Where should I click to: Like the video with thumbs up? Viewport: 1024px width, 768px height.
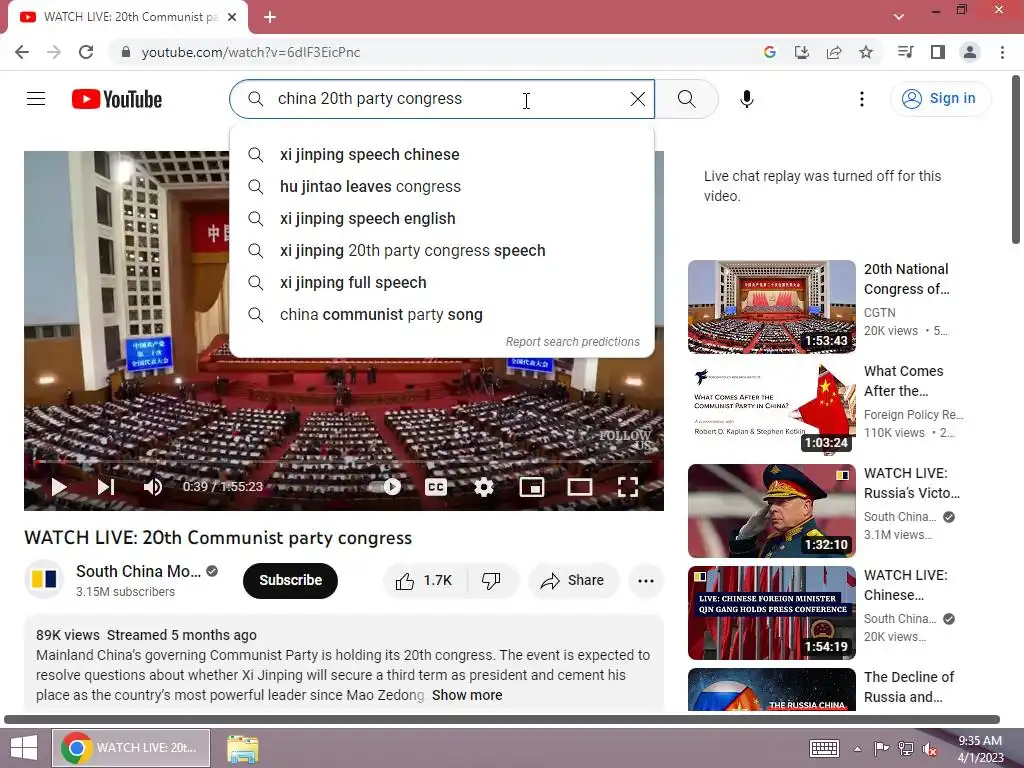pos(424,581)
